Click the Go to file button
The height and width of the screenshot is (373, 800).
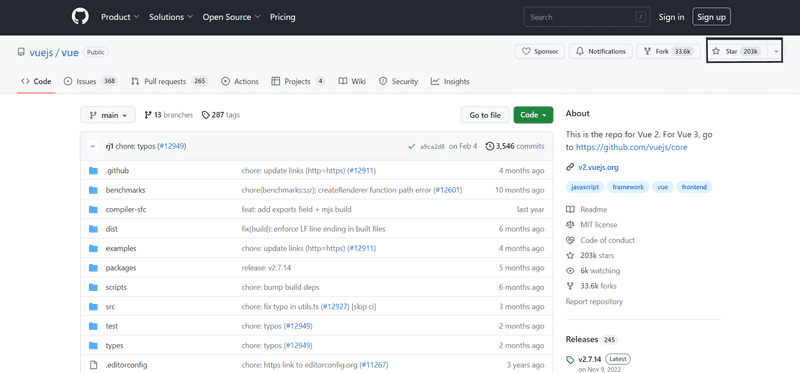pos(485,115)
